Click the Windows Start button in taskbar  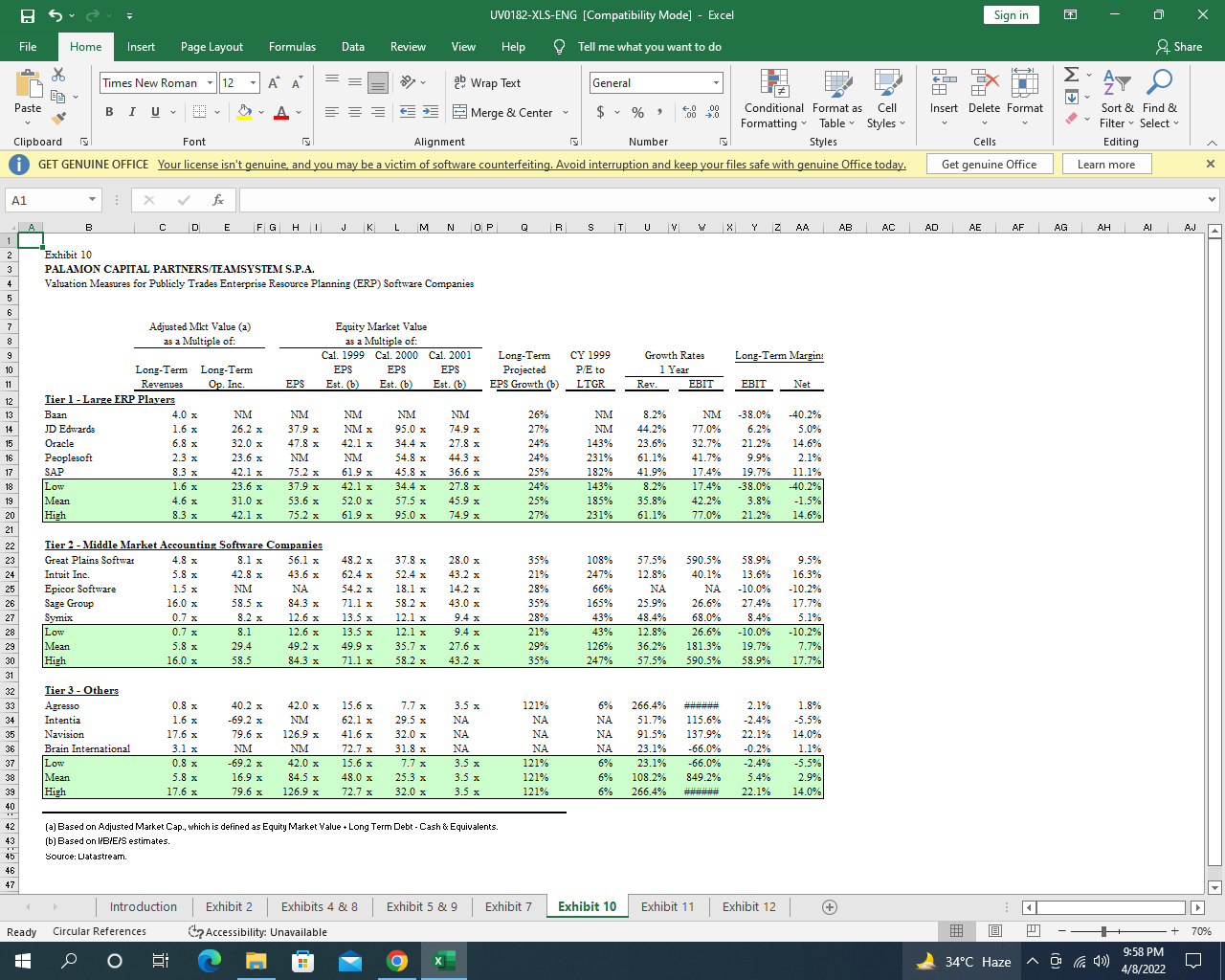click(x=23, y=961)
